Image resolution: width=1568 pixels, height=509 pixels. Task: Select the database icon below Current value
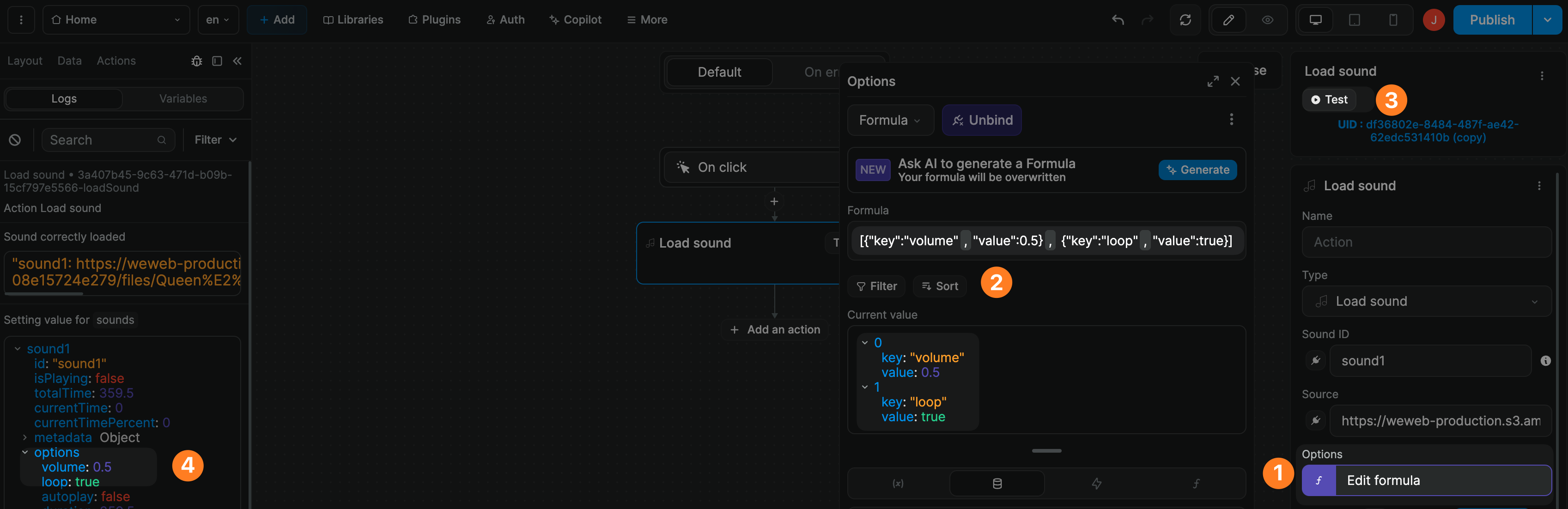[x=997, y=483]
